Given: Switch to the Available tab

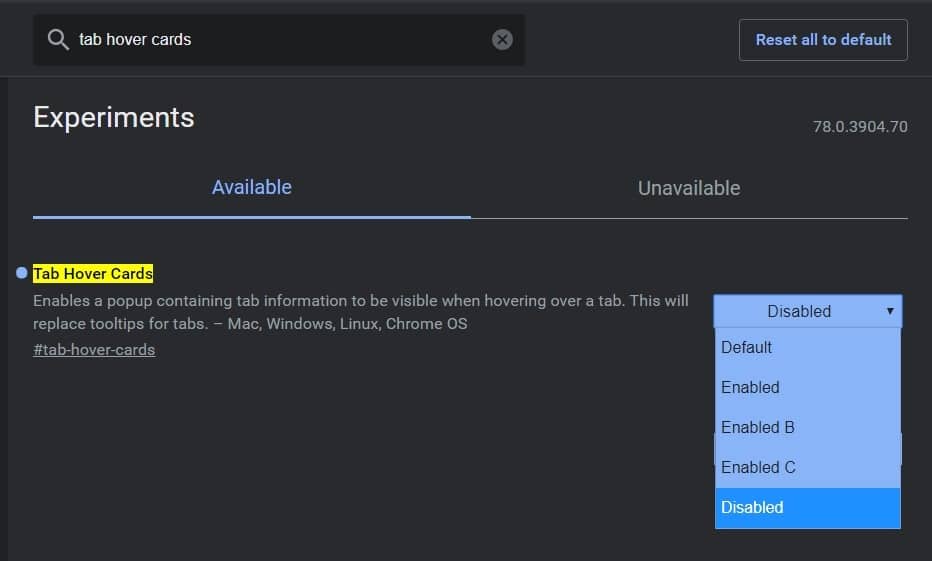Looking at the screenshot, I should [252, 188].
